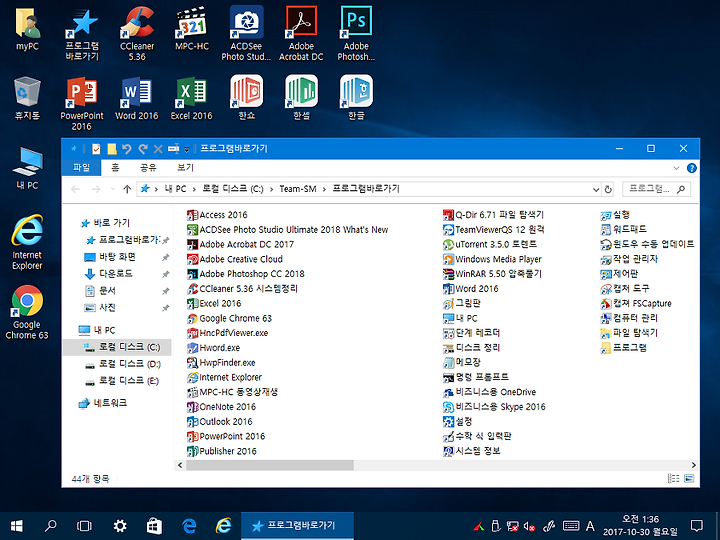Click Properties icon in quick access toolbar
Image resolution: width=720 pixels, height=540 pixels.
[96, 149]
